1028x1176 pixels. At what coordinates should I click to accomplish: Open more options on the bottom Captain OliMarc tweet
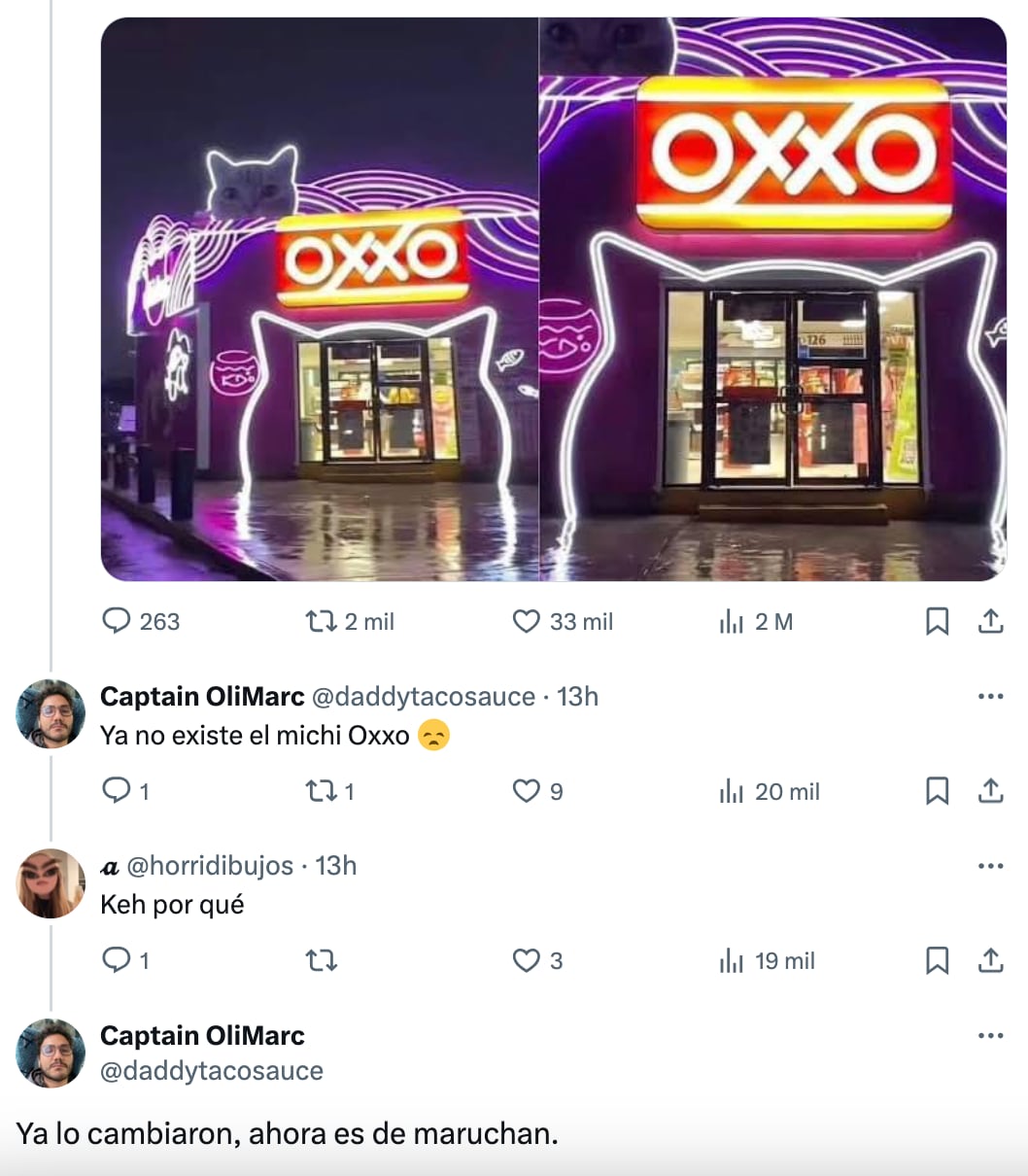(x=991, y=1036)
